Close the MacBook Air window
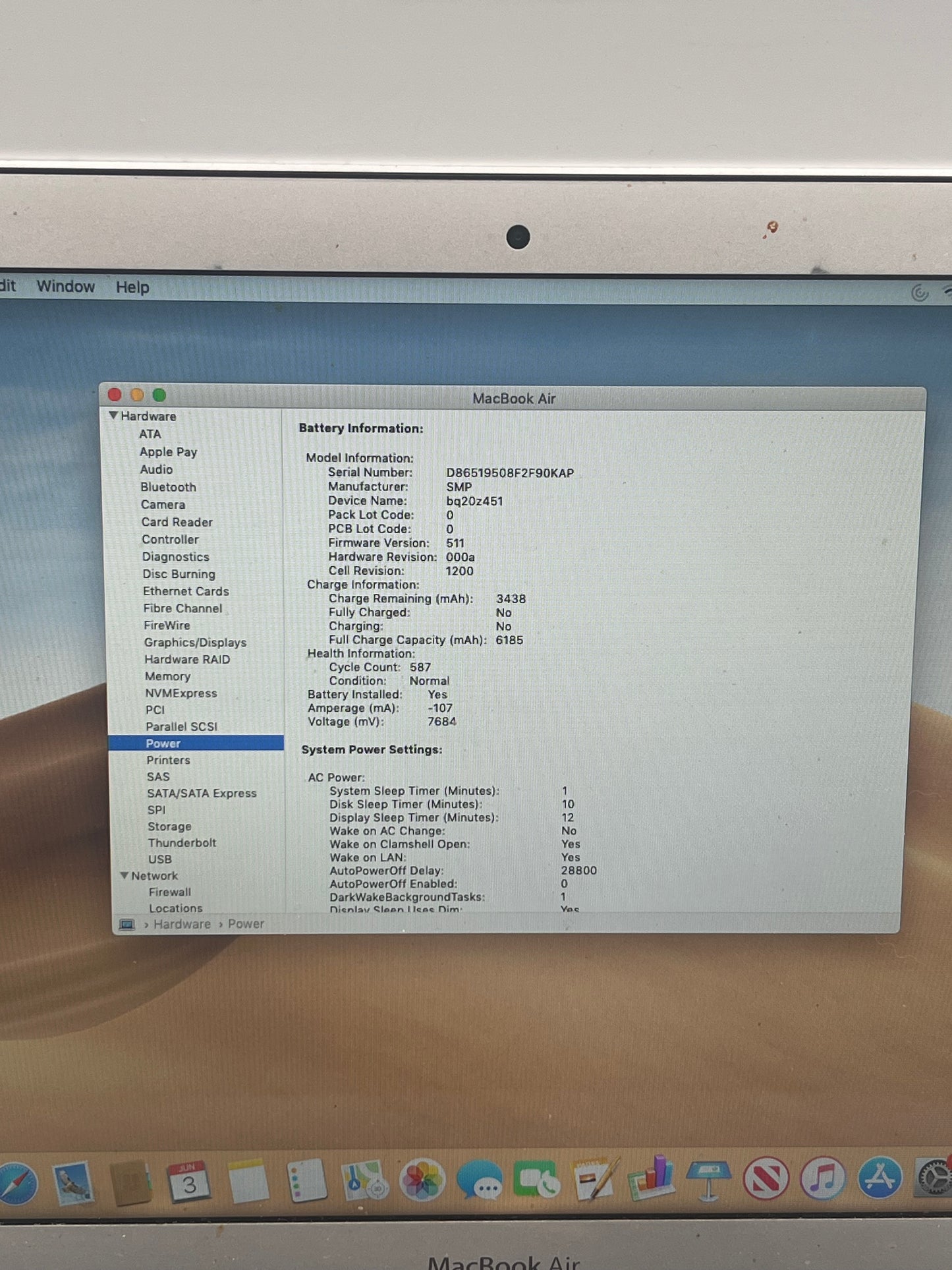The width and height of the screenshot is (952, 1270). pyautogui.click(x=115, y=395)
